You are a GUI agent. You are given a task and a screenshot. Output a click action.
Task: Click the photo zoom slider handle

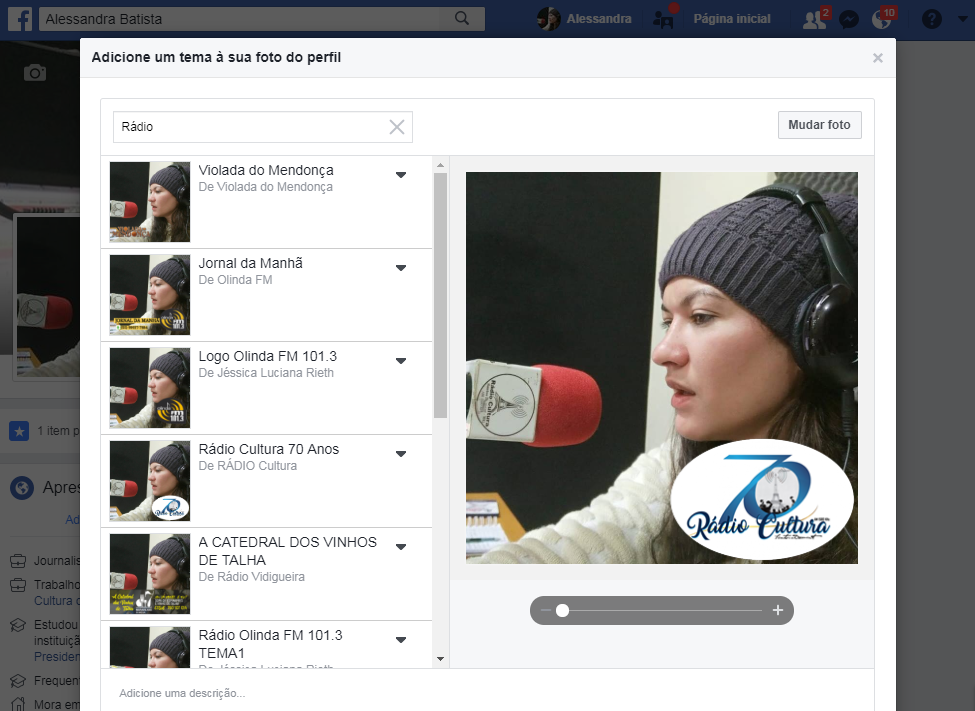563,610
